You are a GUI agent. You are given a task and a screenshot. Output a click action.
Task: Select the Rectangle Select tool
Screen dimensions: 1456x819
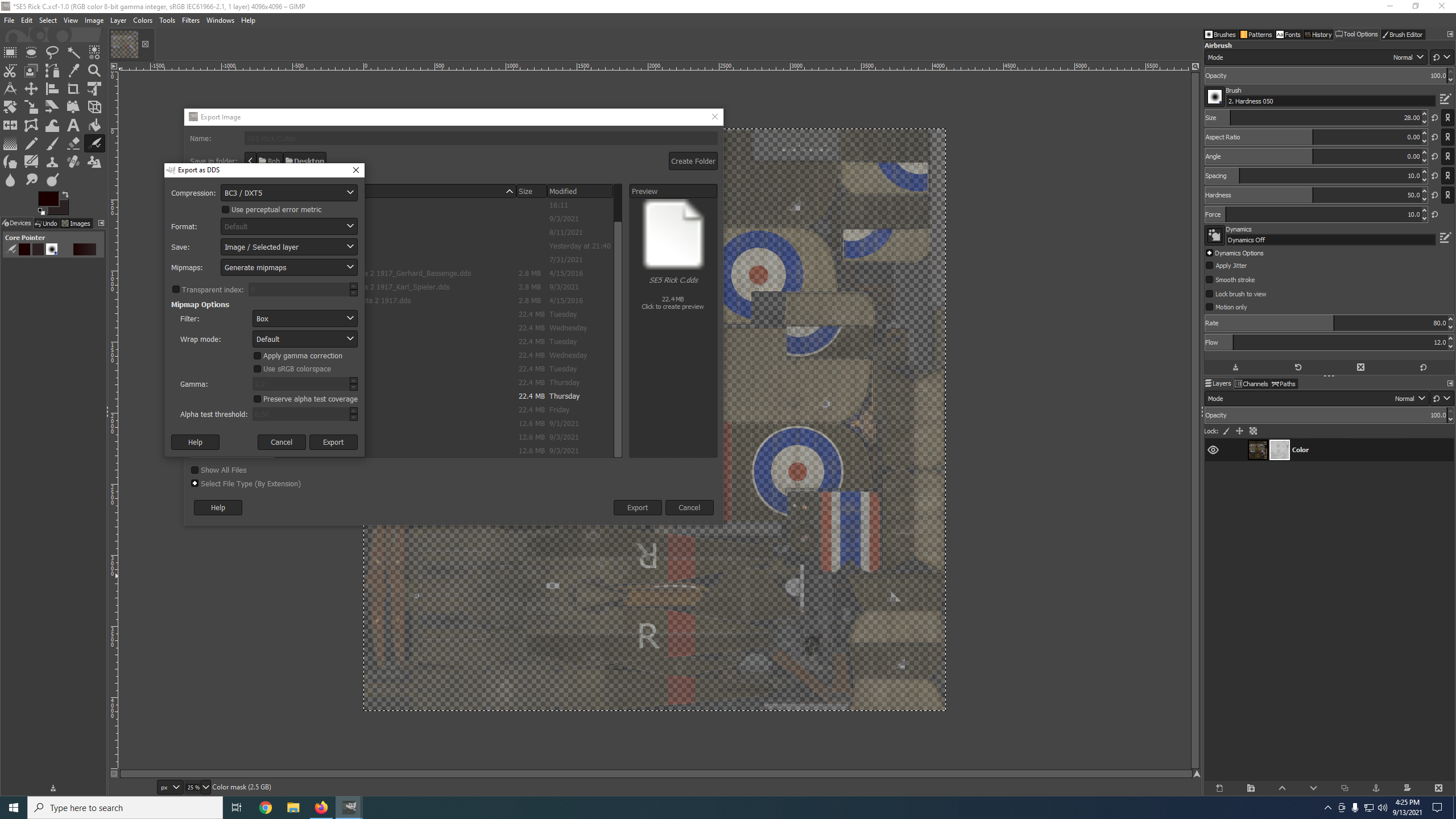[x=10, y=52]
